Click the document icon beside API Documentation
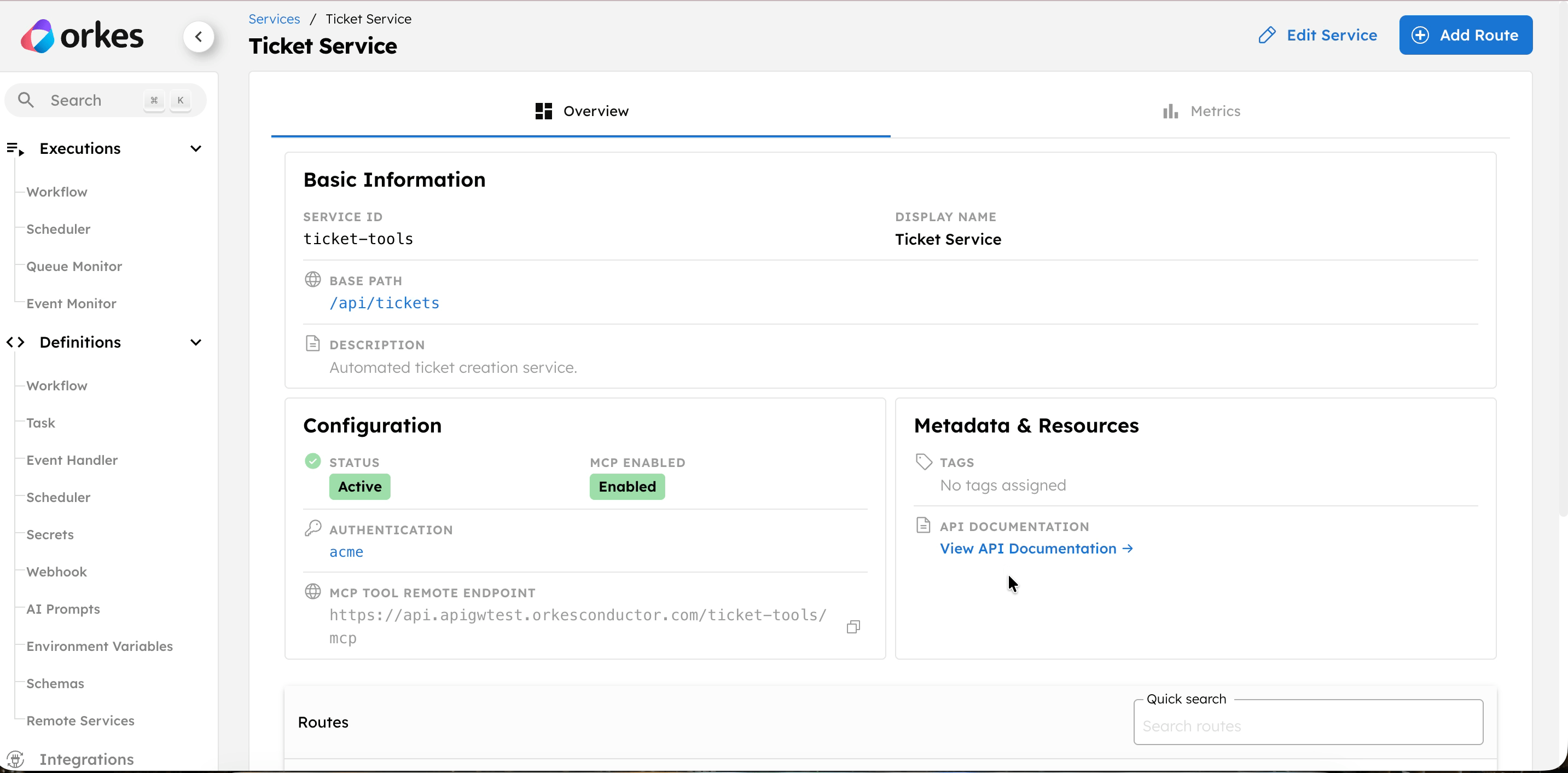This screenshot has width=1568, height=773. pos(923,524)
